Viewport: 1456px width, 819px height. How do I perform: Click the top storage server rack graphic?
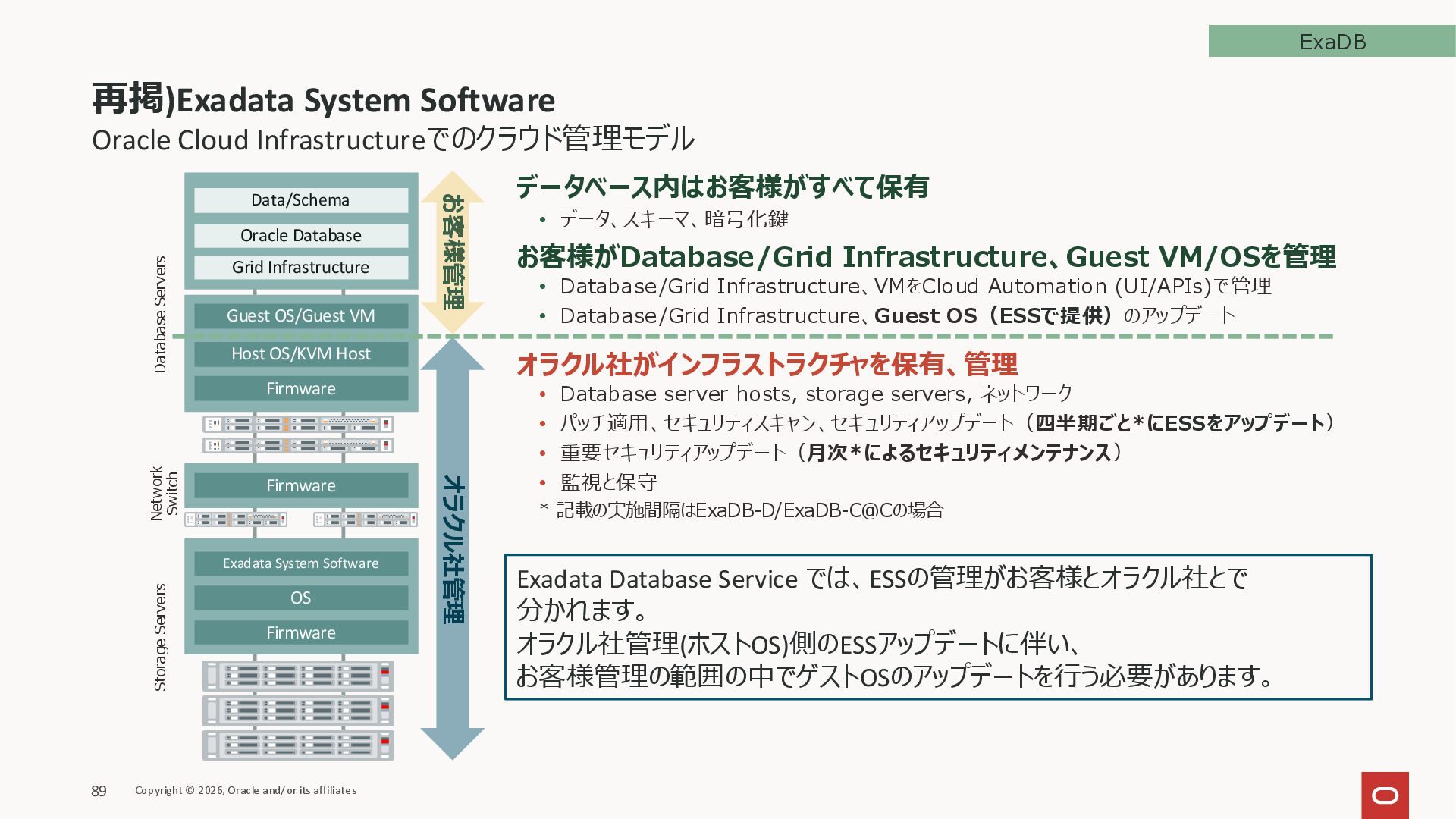pos(298,675)
